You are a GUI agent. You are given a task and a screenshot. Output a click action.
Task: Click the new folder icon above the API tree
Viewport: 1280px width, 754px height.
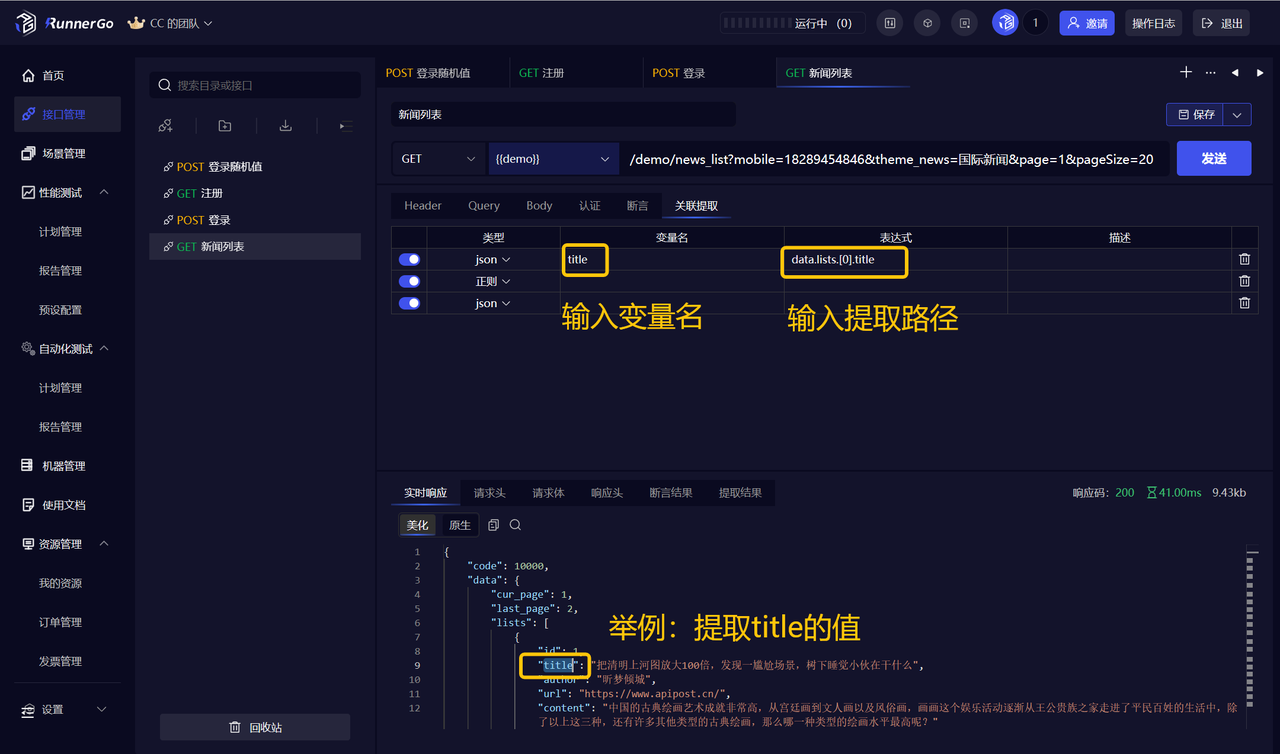224,125
